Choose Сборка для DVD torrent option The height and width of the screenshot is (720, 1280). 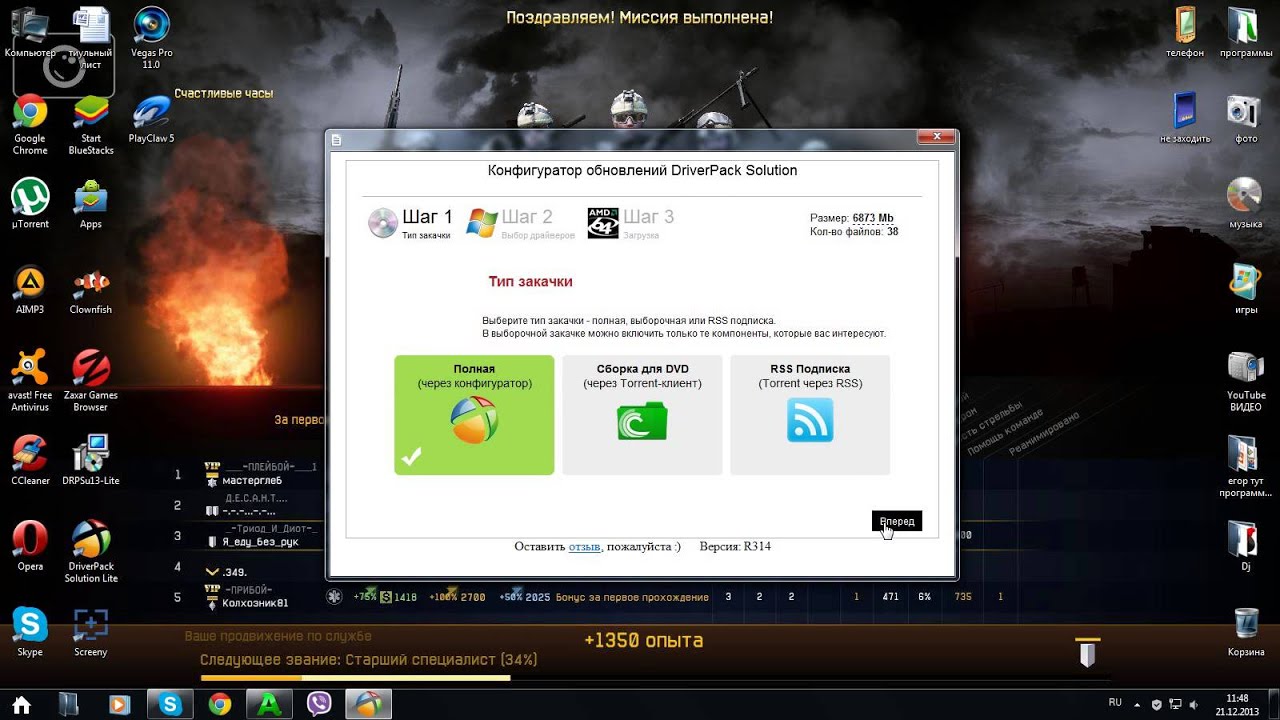pos(642,414)
